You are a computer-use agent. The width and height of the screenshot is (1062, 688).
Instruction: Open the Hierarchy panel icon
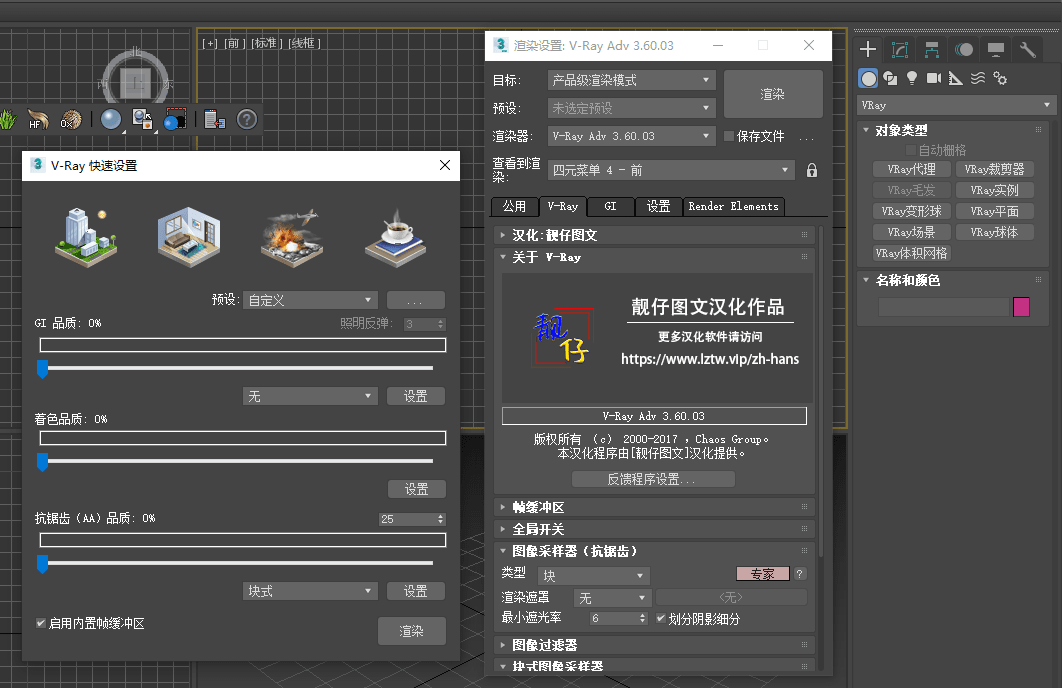pos(932,49)
